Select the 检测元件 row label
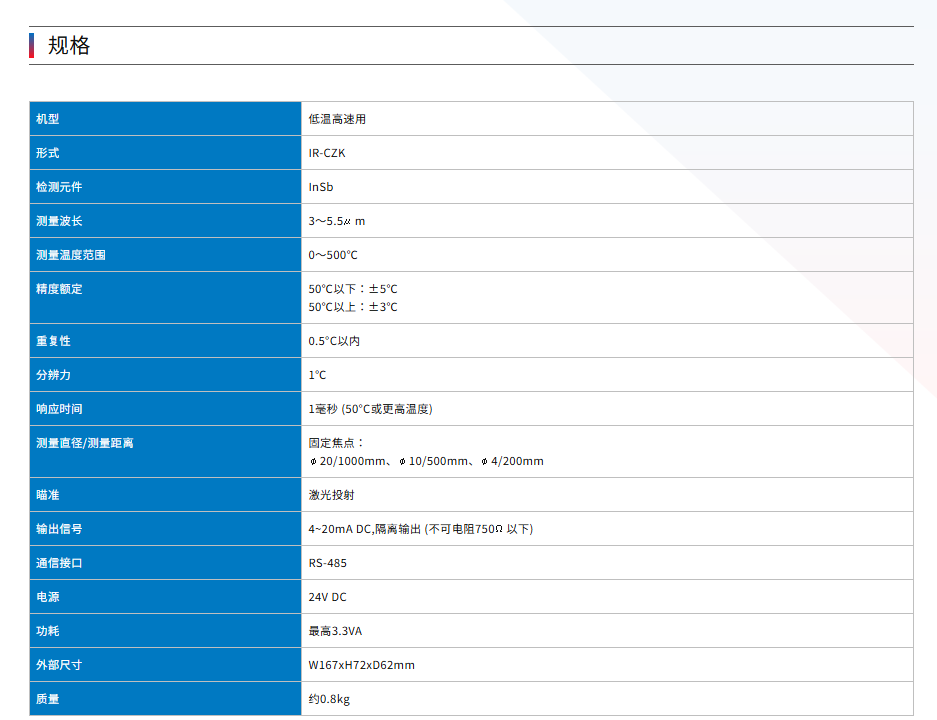937x720 pixels. (59, 187)
